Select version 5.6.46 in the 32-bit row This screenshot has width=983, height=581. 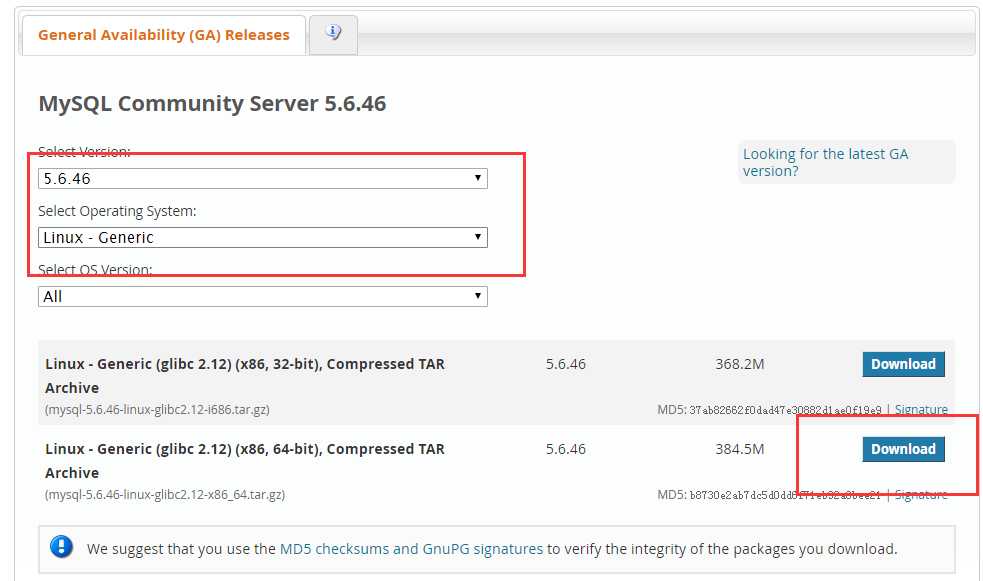(565, 364)
